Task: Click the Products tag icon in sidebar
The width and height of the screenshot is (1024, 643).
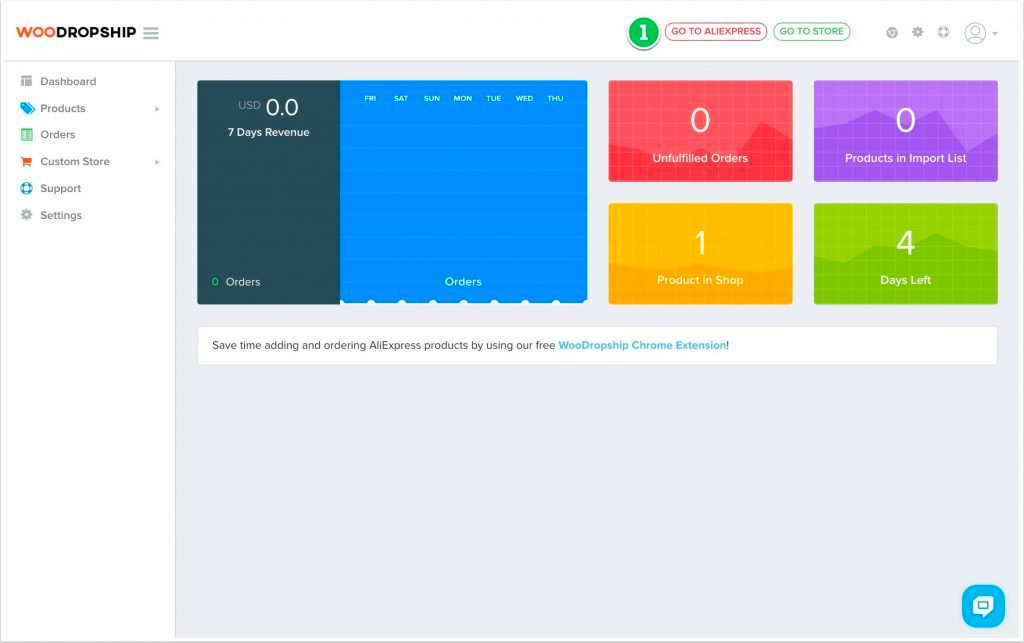Action: tap(27, 108)
